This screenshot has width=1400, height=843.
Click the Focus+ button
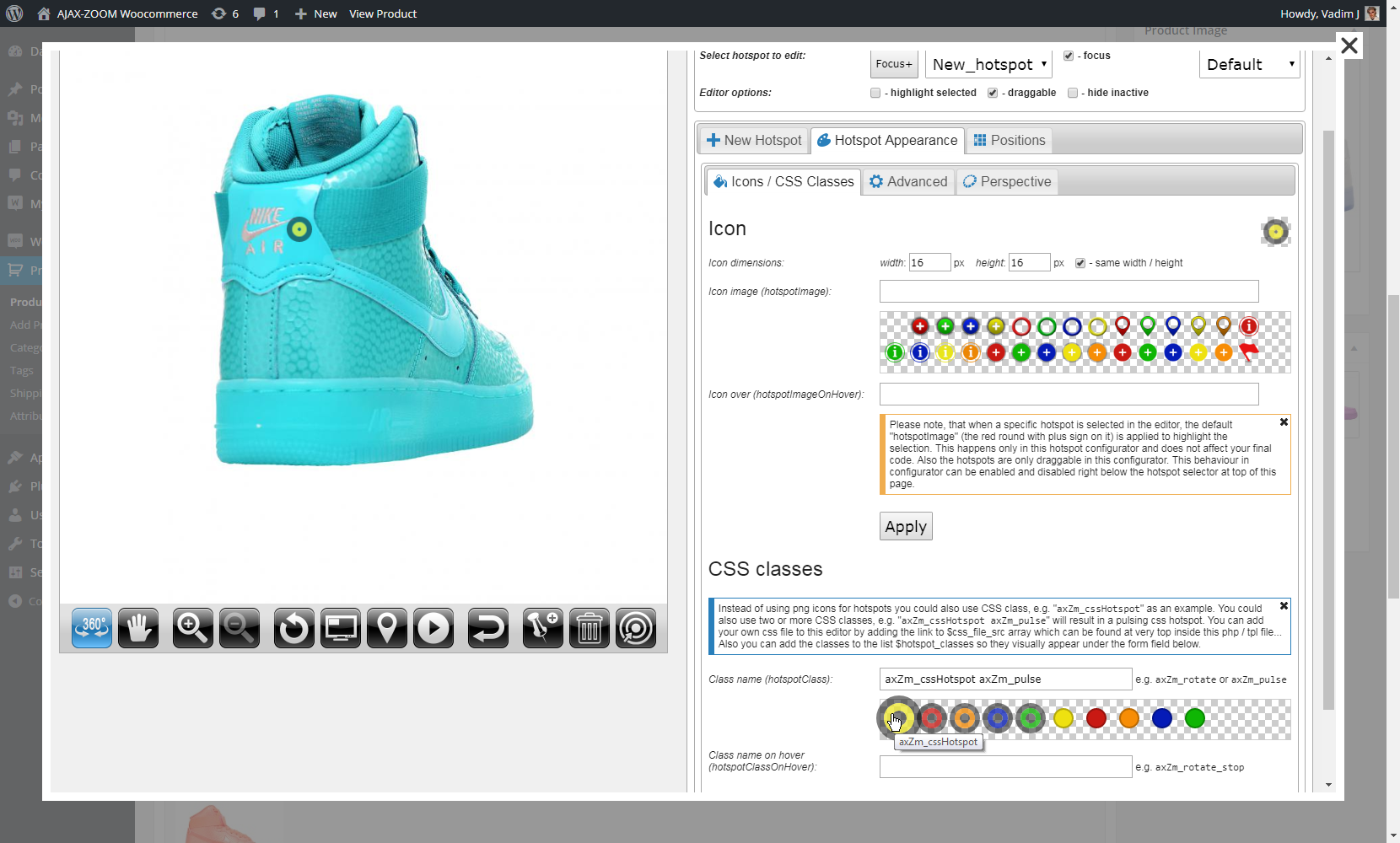tap(894, 64)
